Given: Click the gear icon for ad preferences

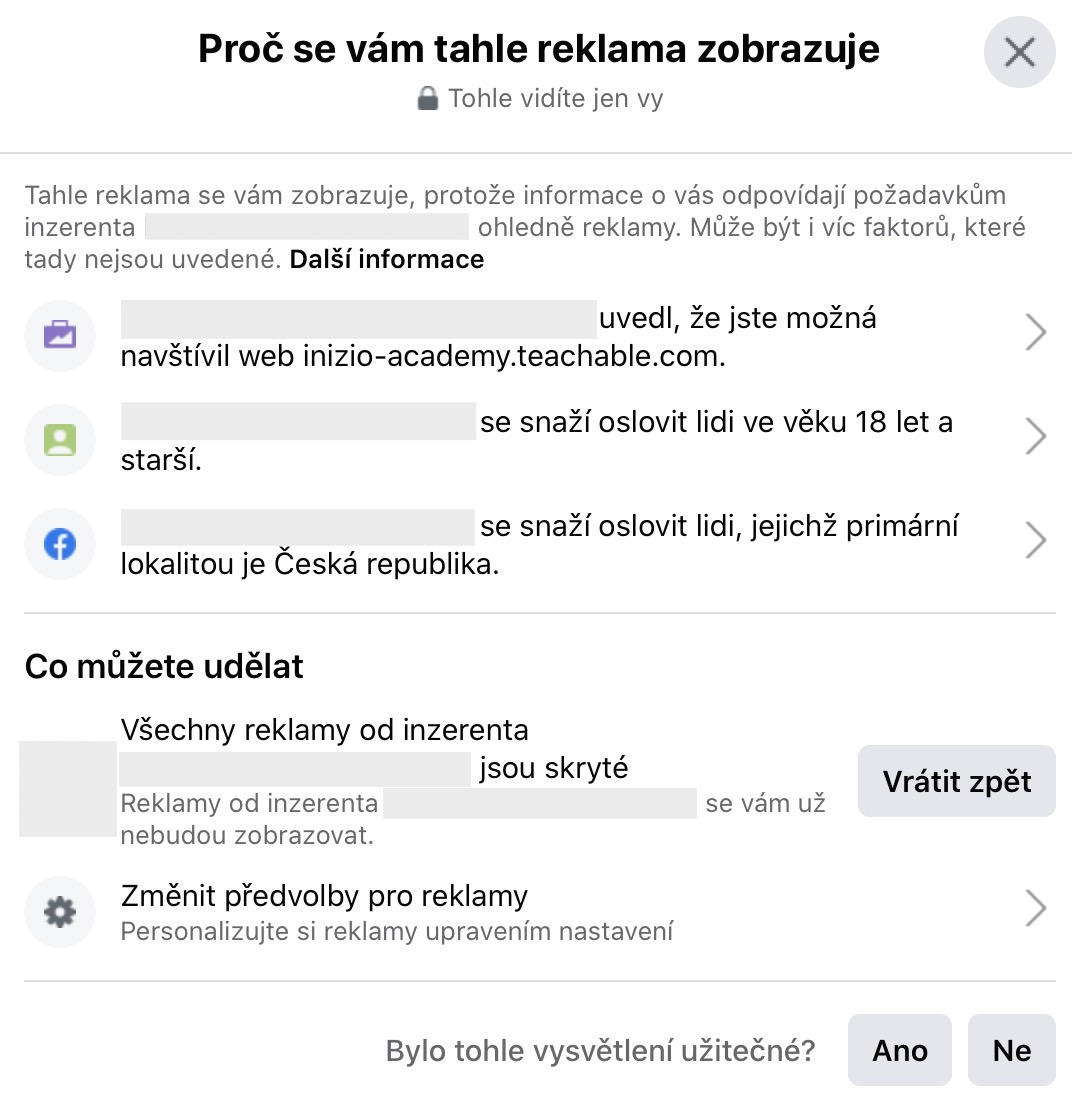Looking at the screenshot, I should [x=60, y=912].
